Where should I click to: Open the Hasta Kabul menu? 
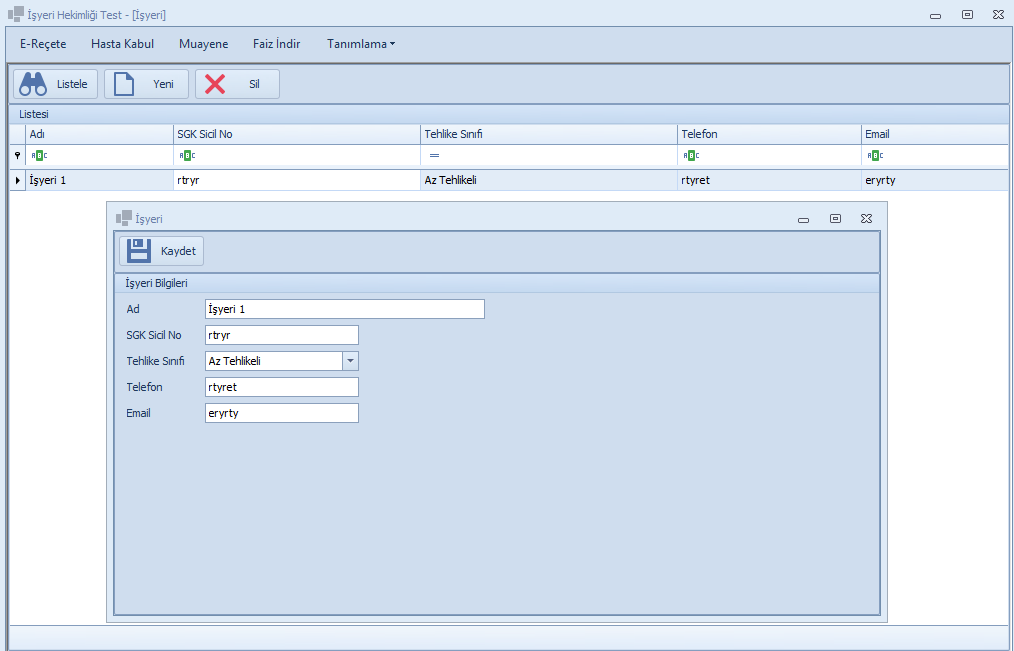coord(122,44)
